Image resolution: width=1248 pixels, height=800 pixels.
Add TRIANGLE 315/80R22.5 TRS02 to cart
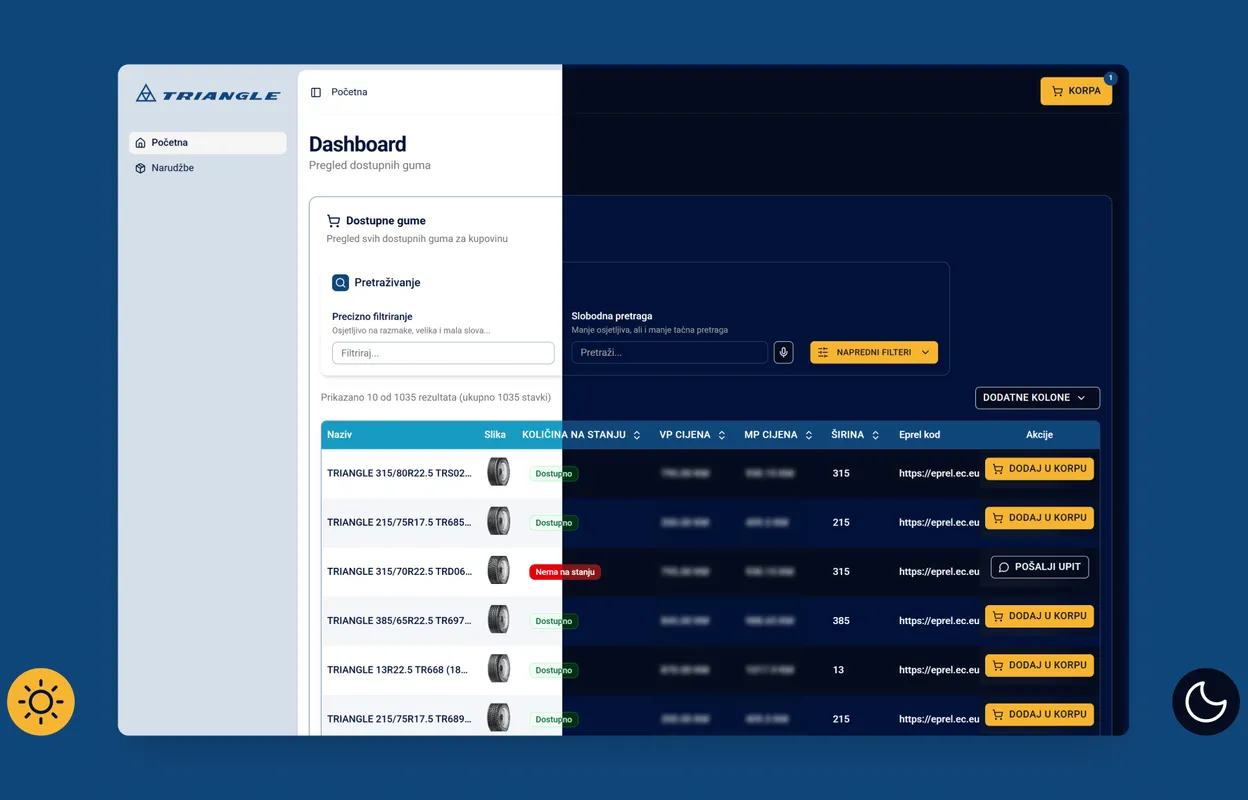(x=1039, y=468)
